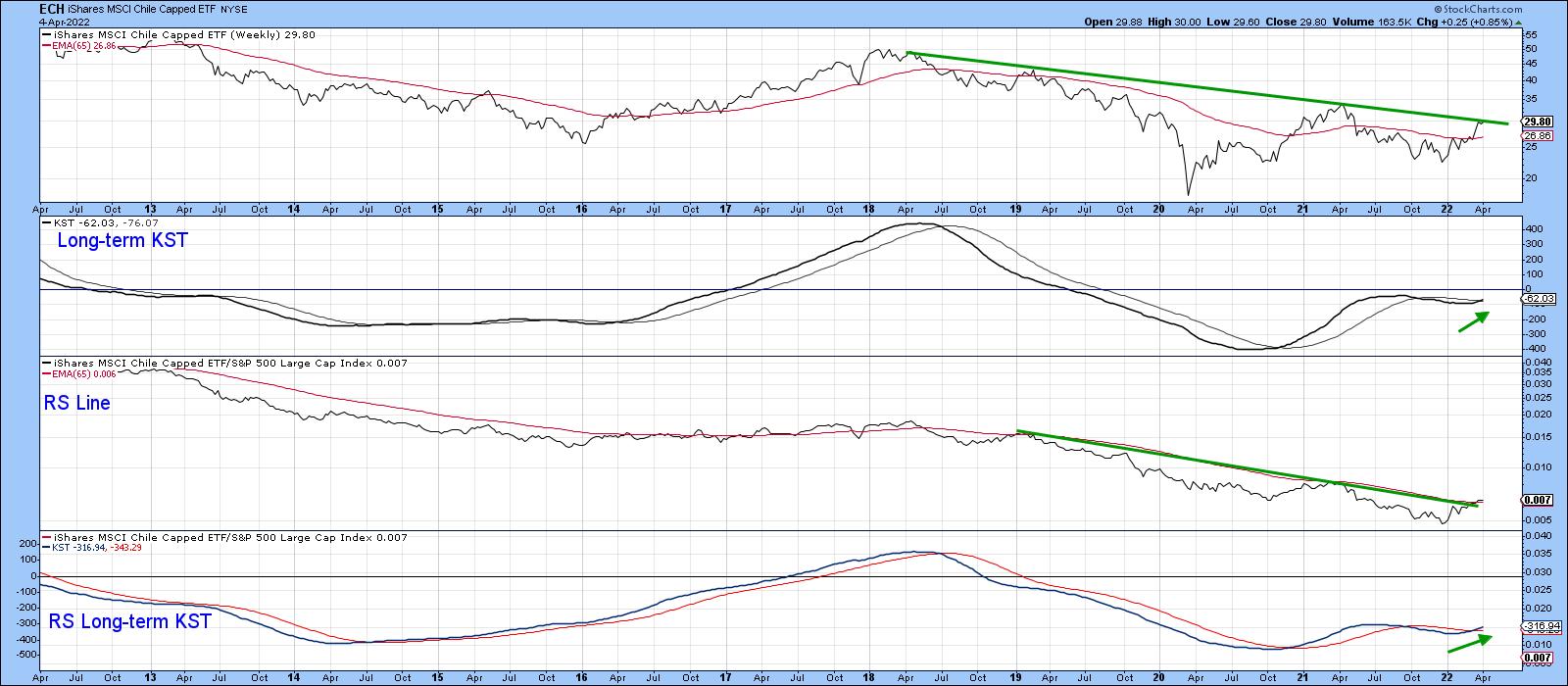Image resolution: width=1568 pixels, height=686 pixels.
Task: Click the boxed 29.80 price axis tag
Action: click(x=1535, y=122)
